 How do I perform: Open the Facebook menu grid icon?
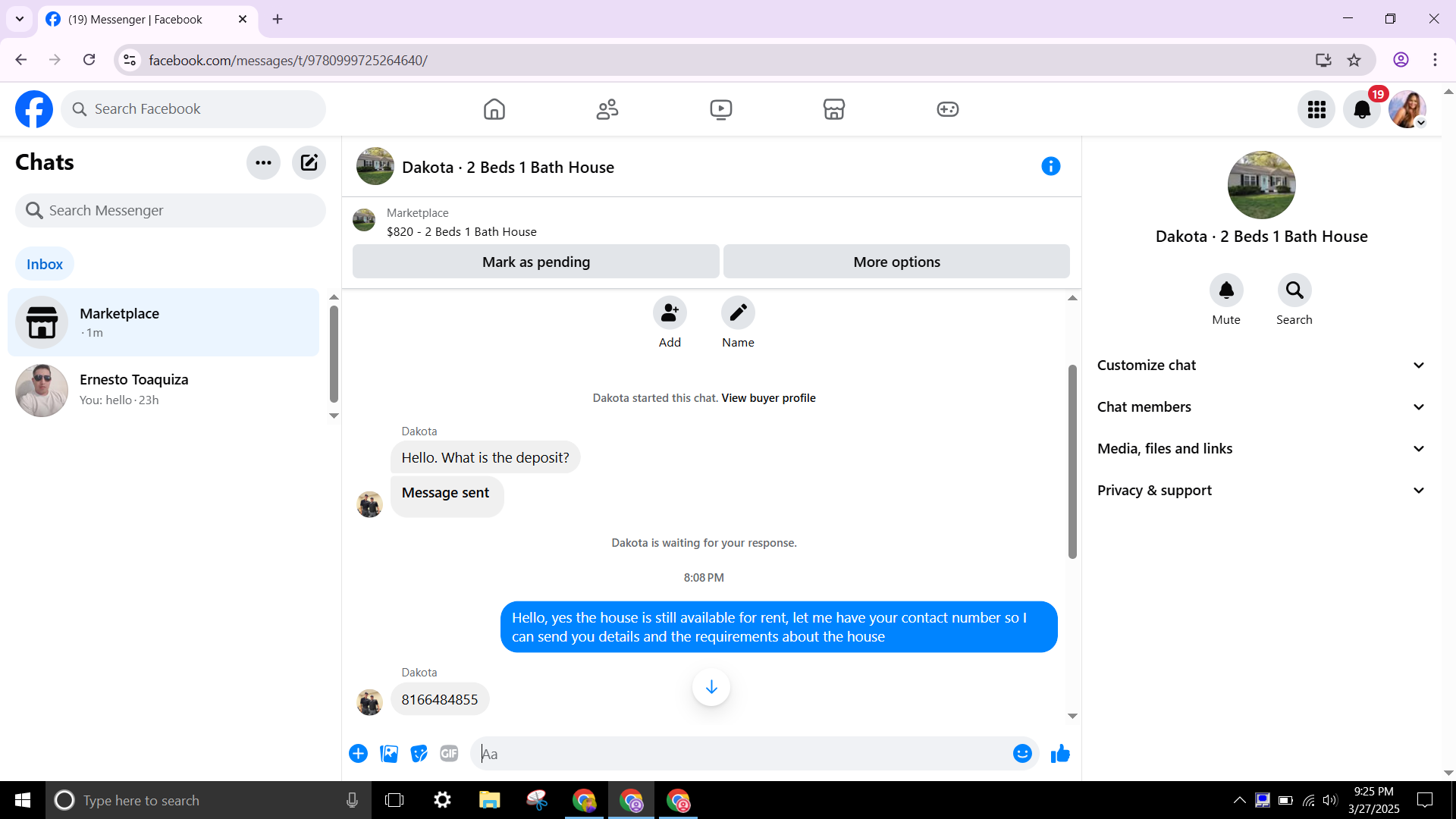(1316, 110)
